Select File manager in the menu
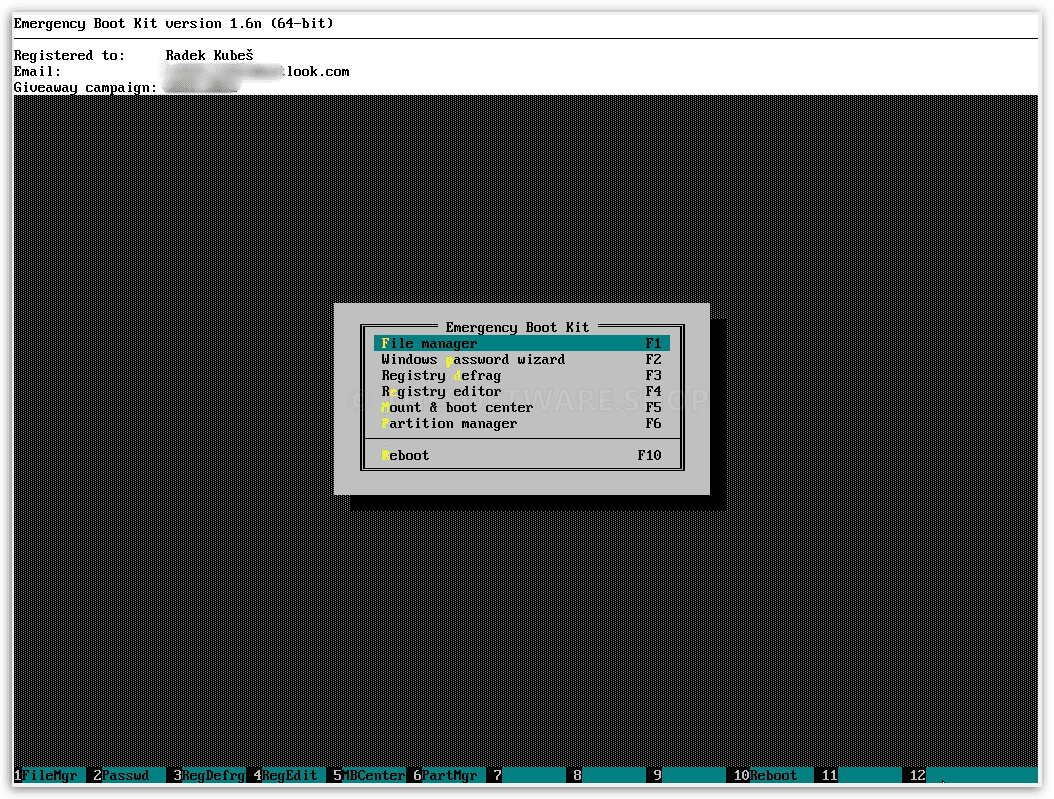This screenshot has width=1054, height=799. coord(522,343)
